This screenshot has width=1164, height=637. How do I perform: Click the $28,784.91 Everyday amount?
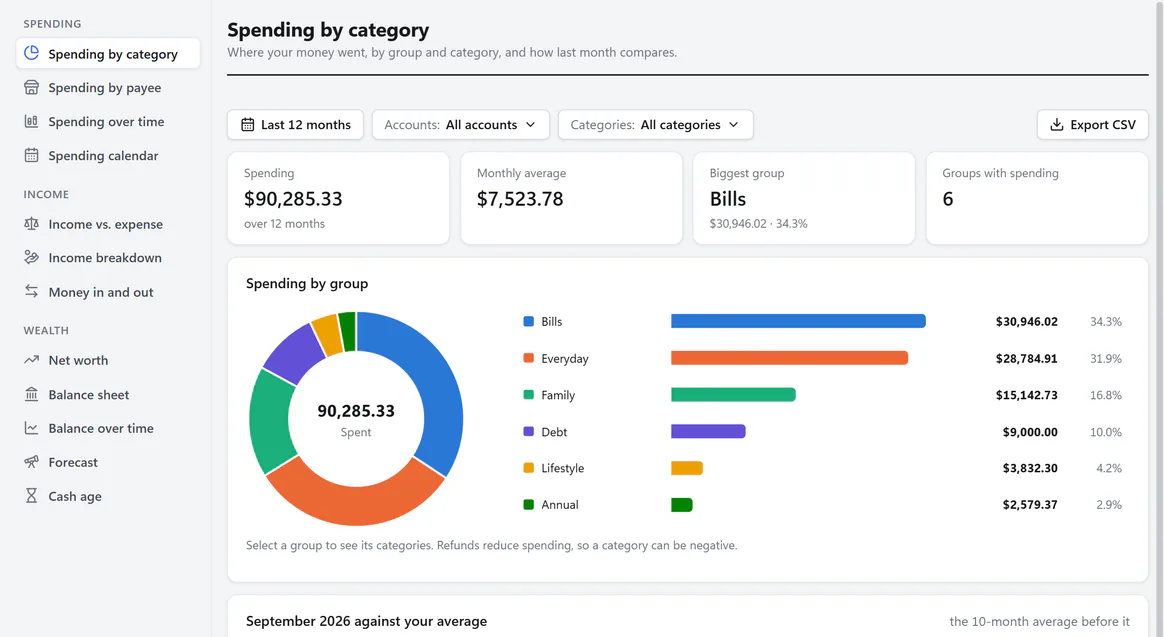point(1027,359)
